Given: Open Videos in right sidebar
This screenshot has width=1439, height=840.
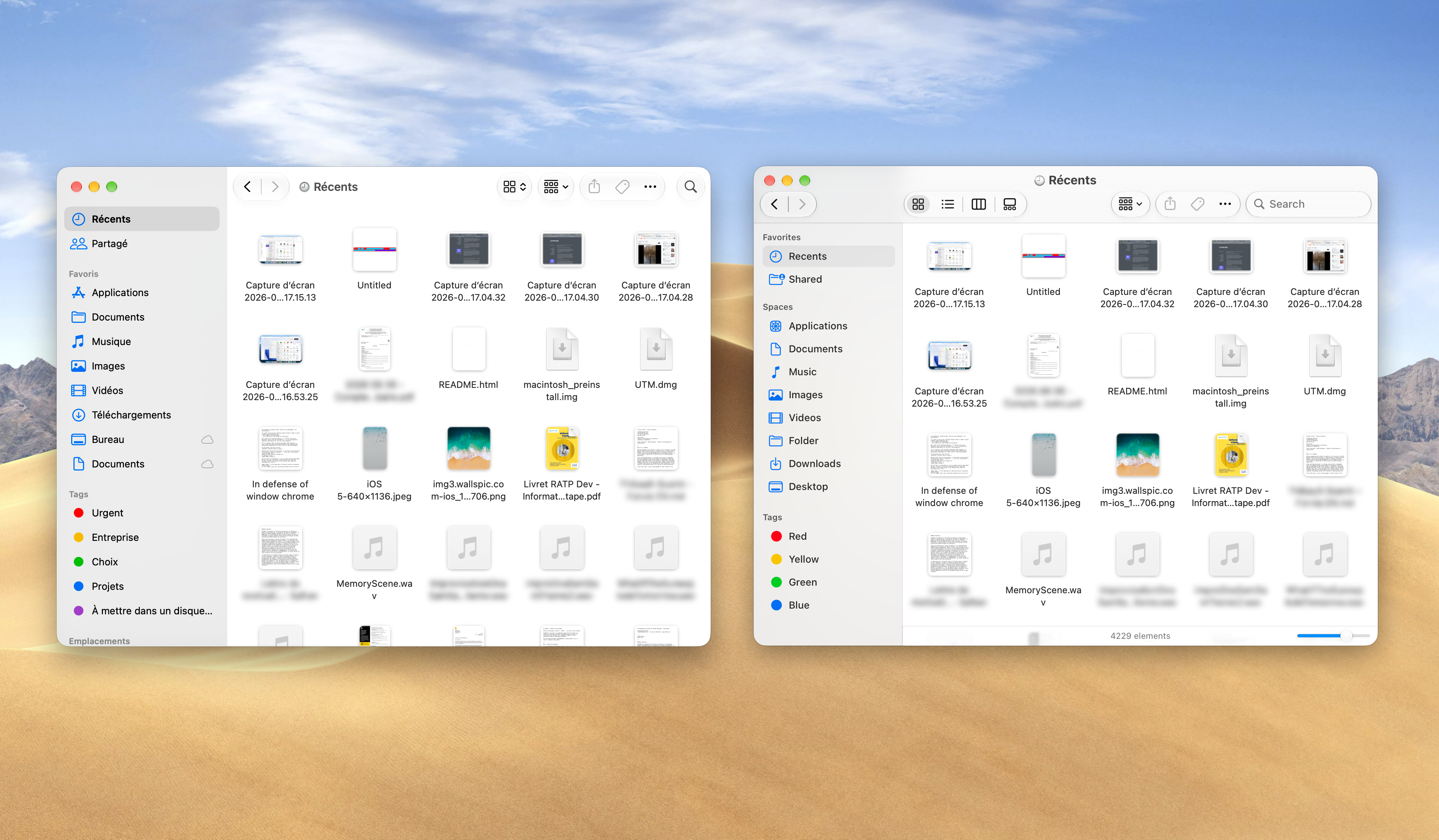Looking at the screenshot, I should (829, 417).
